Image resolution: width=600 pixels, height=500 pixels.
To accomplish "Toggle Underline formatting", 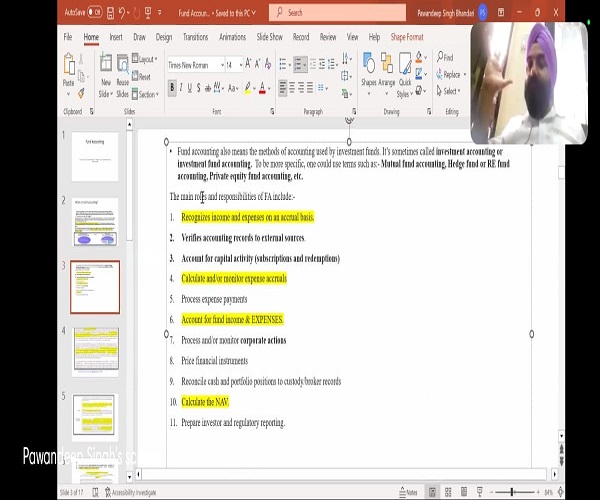I will (x=190, y=88).
